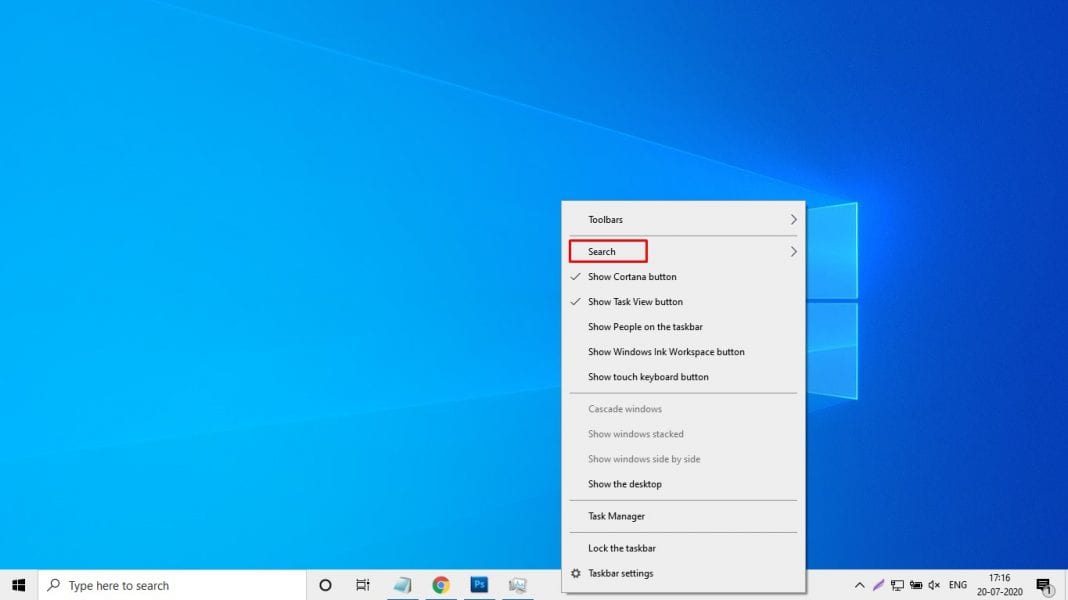Open Task View from the taskbar

point(362,585)
